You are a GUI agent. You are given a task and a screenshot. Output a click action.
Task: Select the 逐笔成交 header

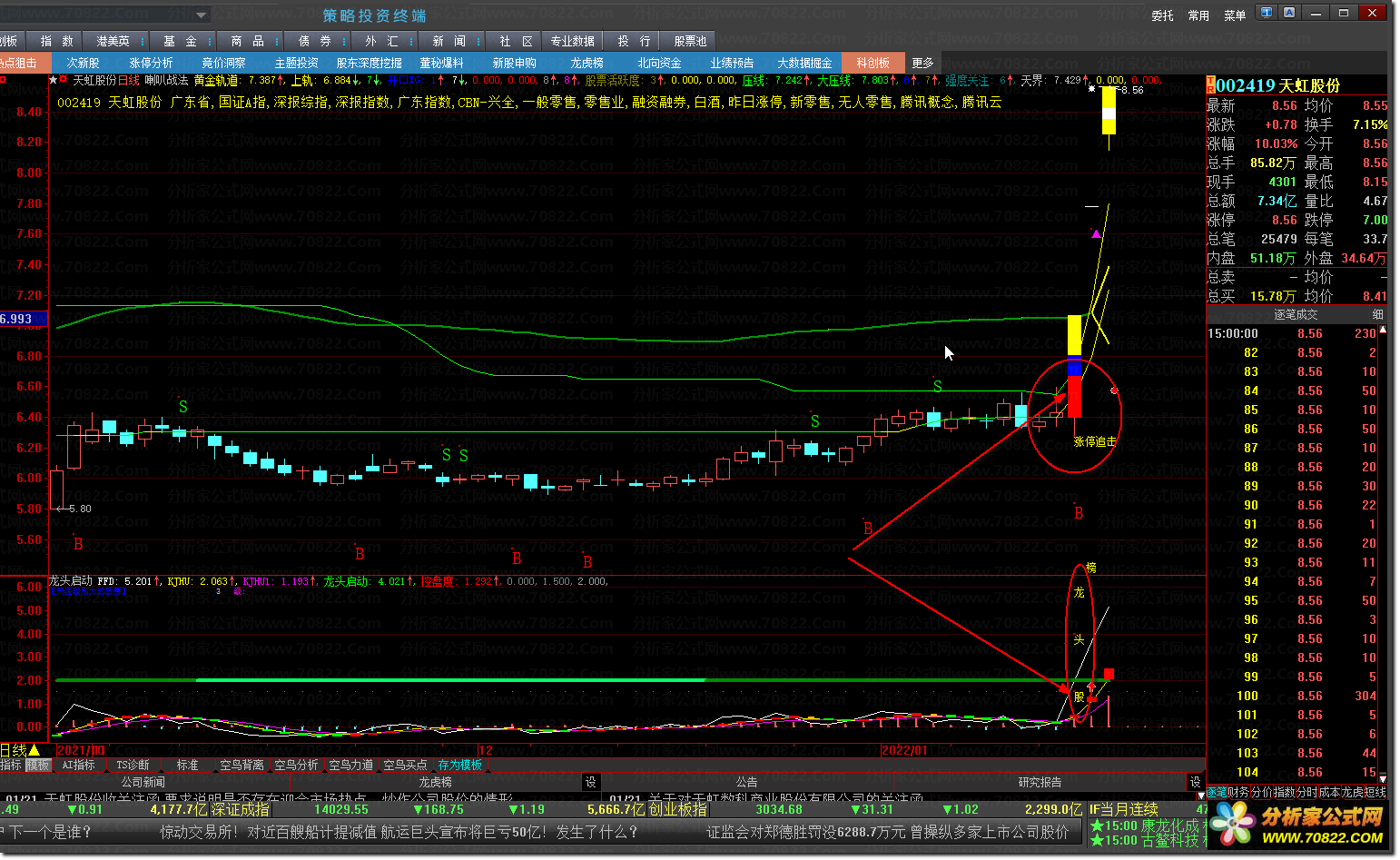[x=1296, y=314]
